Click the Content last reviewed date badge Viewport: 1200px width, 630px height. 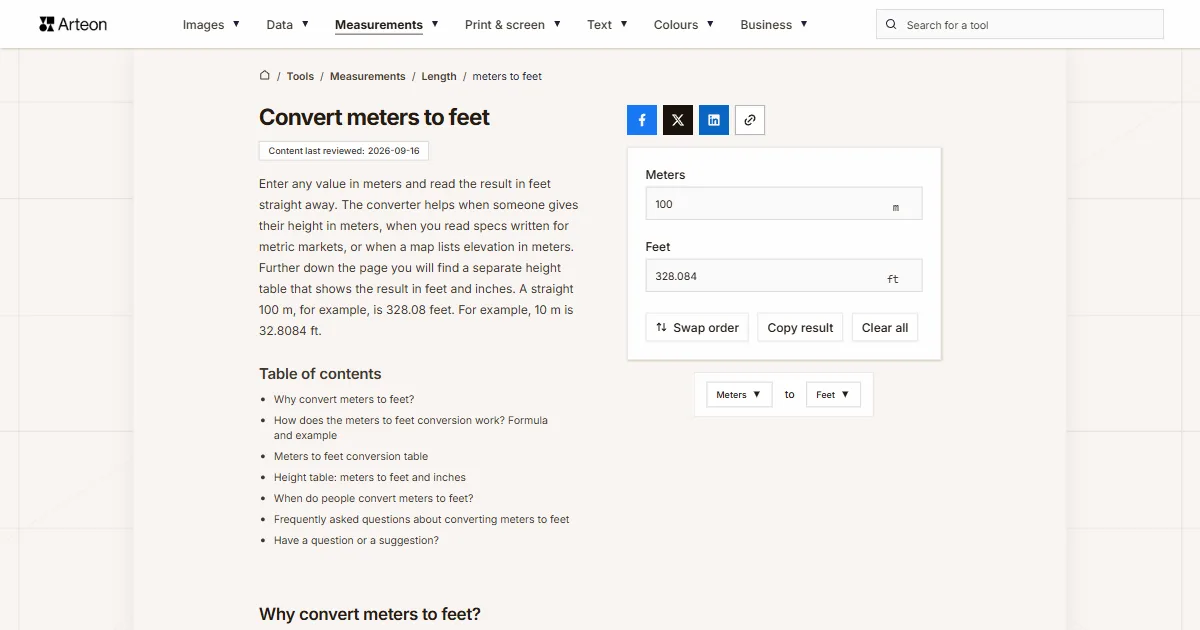pyautogui.click(x=344, y=151)
